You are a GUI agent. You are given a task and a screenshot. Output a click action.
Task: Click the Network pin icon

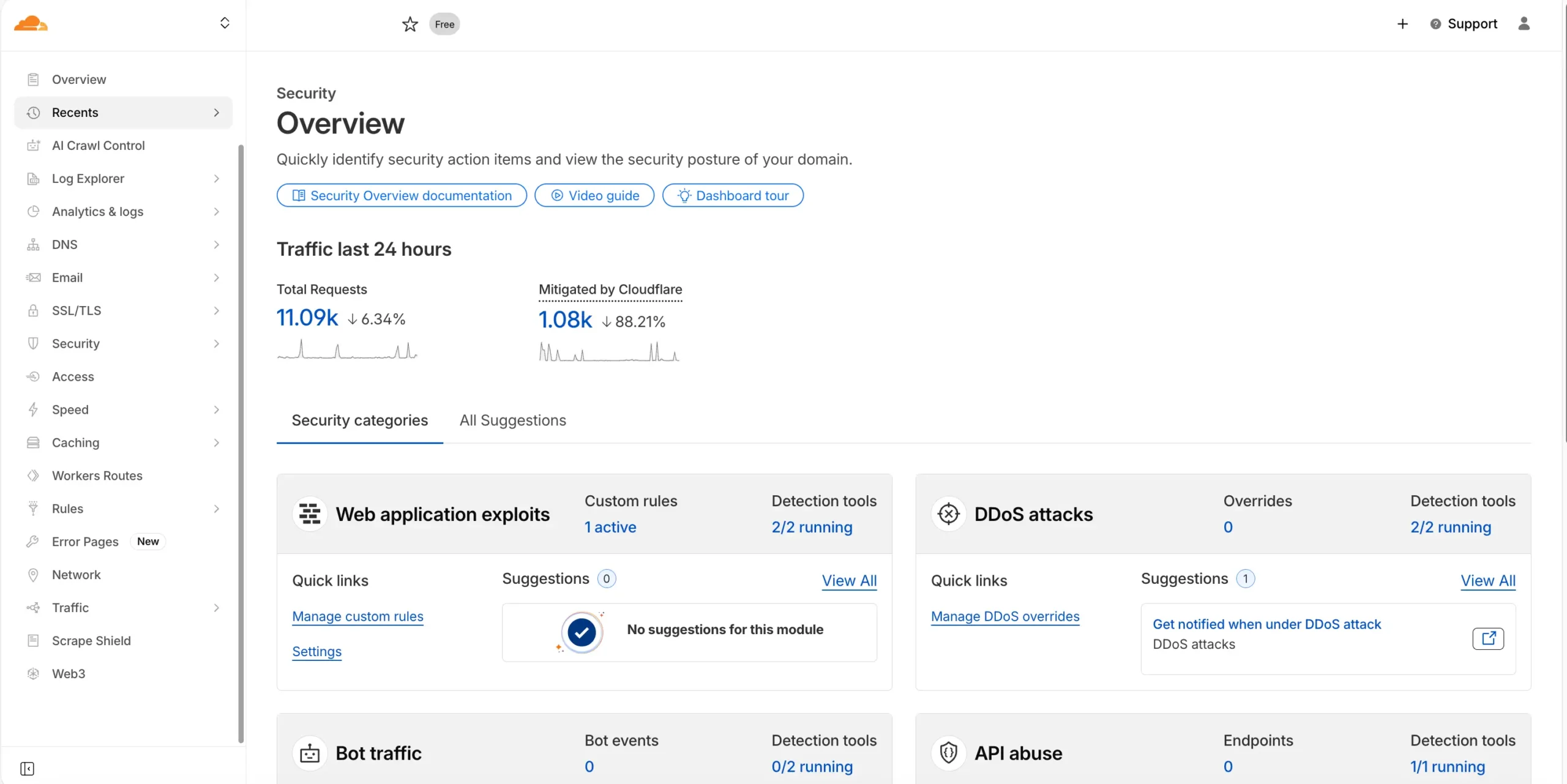coord(33,575)
